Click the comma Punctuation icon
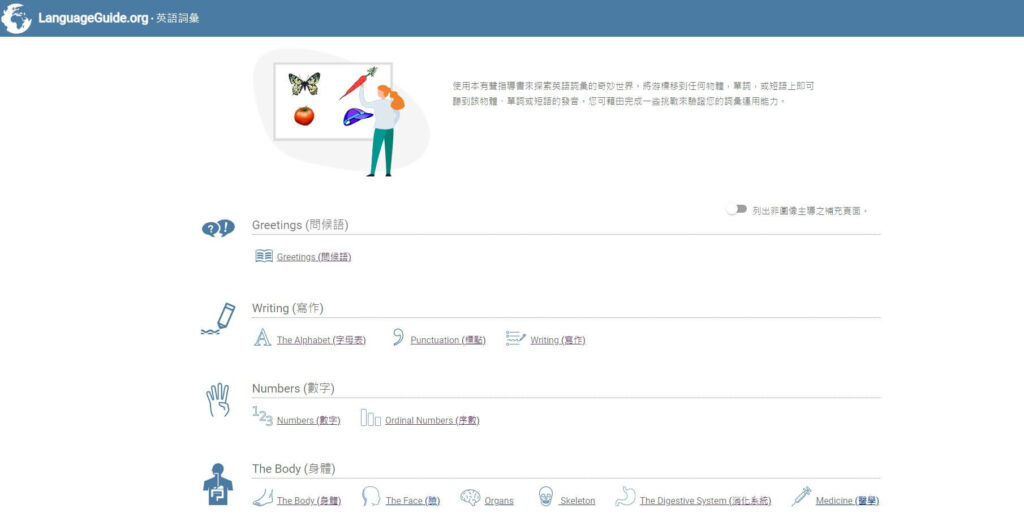The image size is (1024, 526). coord(398,337)
